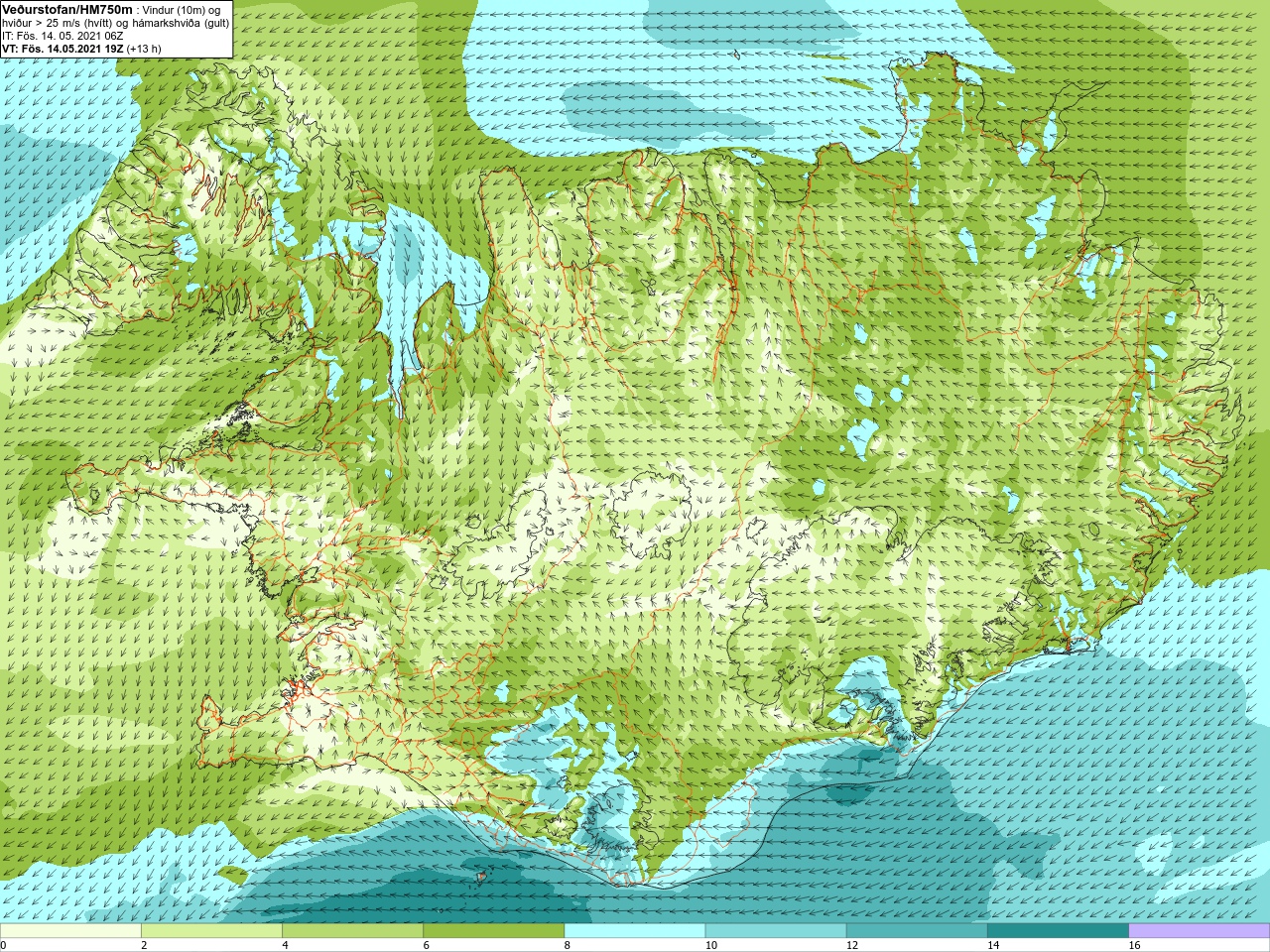Click the 'Veðurstofan/HM750m' title text
The image size is (1270, 952).
pos(67,9)
